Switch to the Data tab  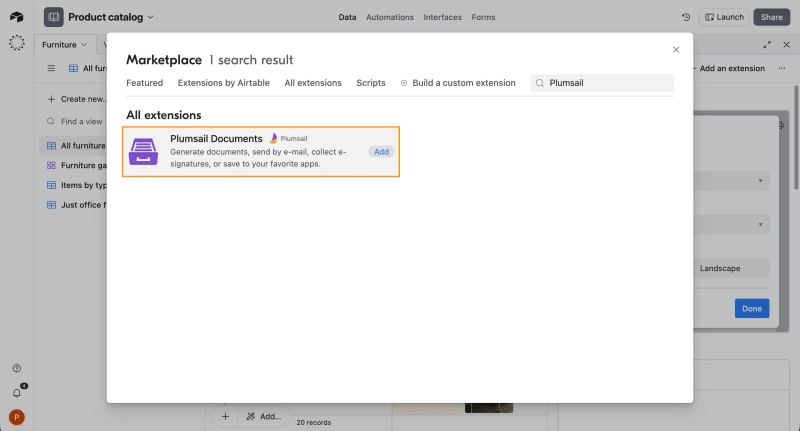pyautogui.click(x=347, y=17)
